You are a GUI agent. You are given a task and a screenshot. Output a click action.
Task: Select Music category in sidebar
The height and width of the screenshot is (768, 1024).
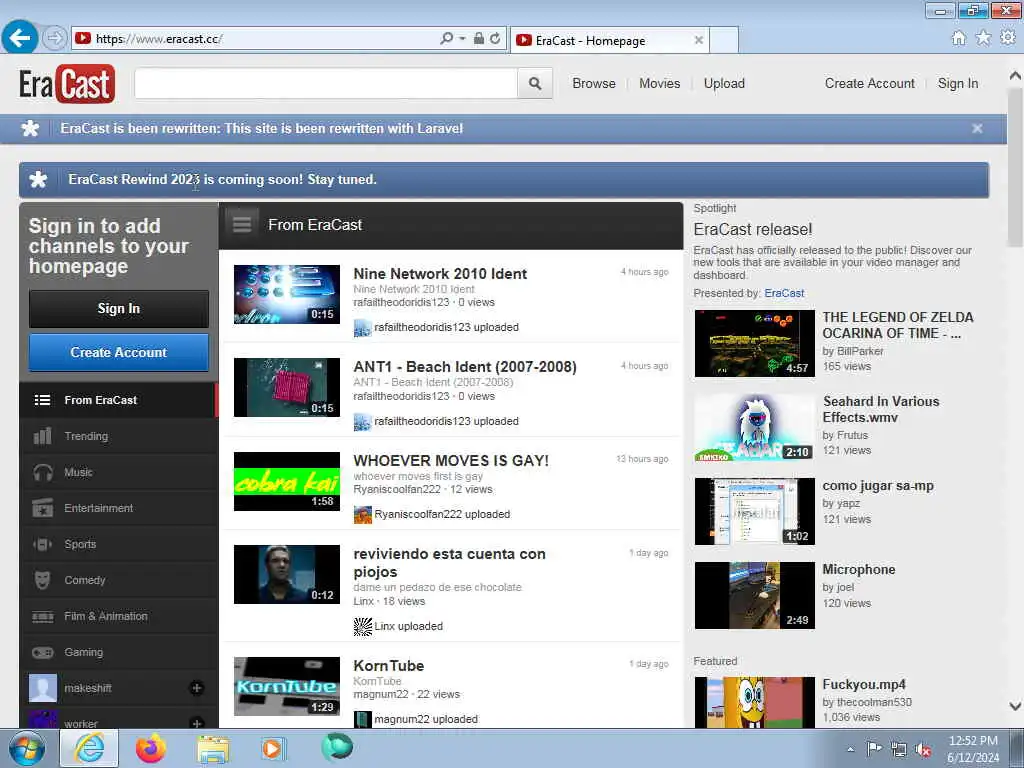pos(119,472)
